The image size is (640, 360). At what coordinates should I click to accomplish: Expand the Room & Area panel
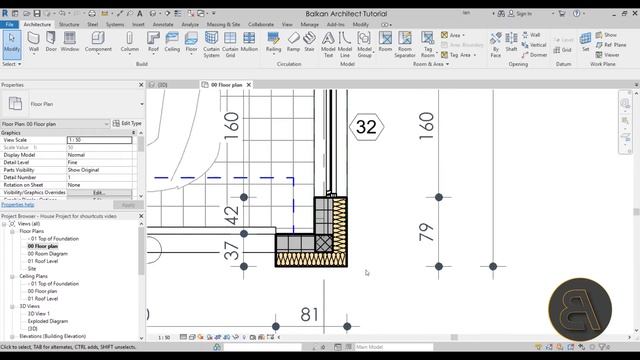tap(431, 64)
